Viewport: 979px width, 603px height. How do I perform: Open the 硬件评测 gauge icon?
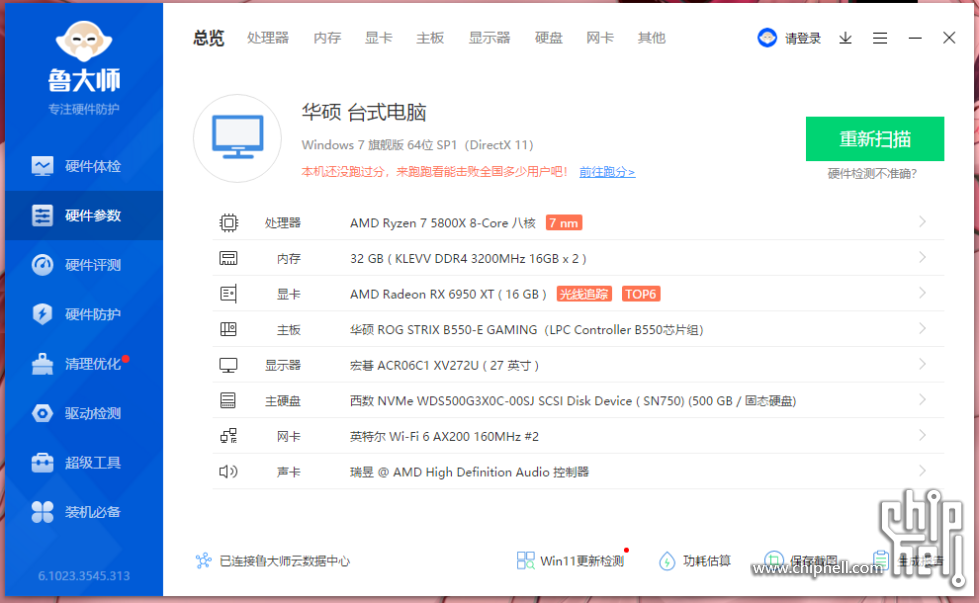coord(42,265)
